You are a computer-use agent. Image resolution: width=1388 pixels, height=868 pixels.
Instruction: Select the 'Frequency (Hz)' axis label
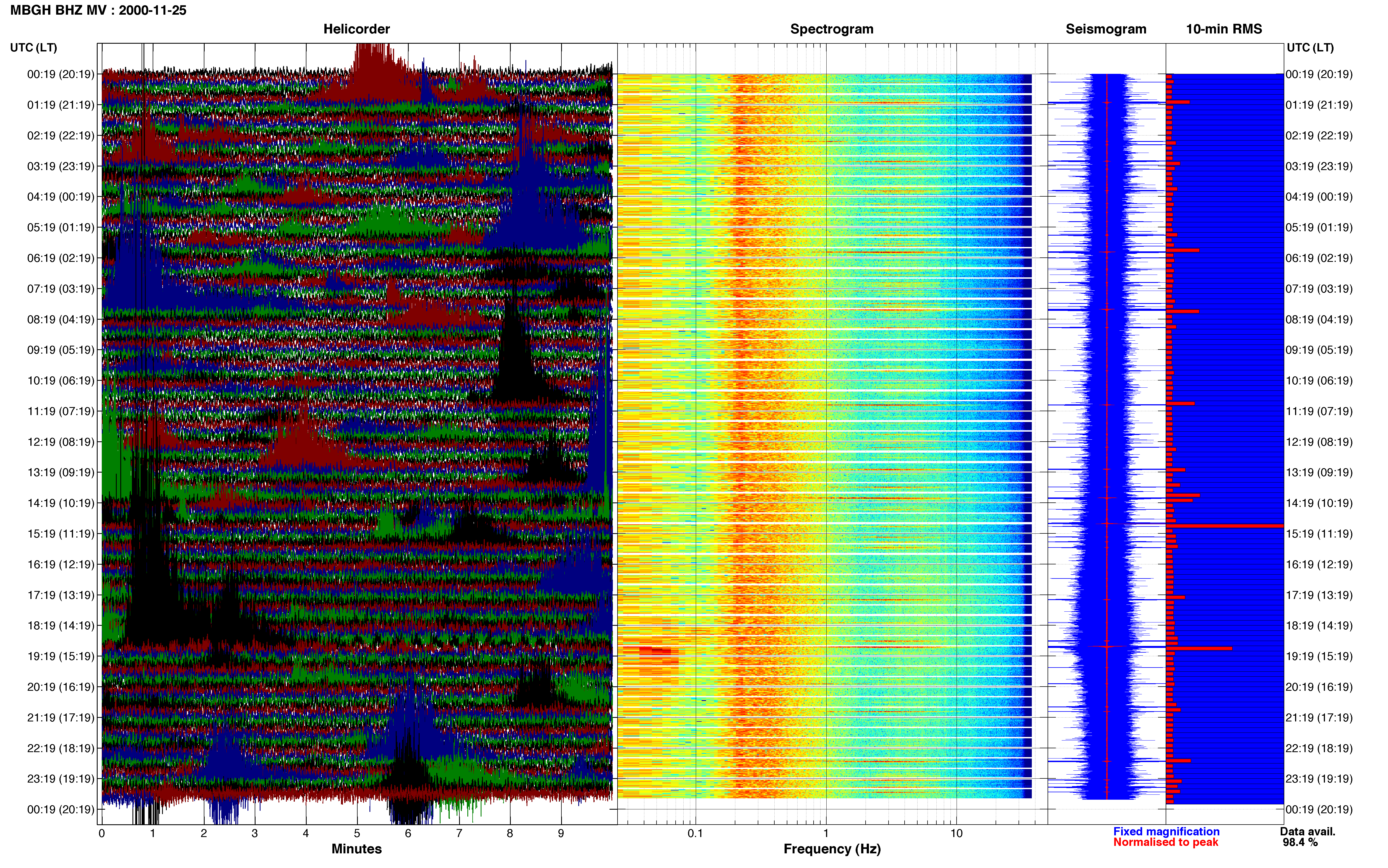pos(832,849)
